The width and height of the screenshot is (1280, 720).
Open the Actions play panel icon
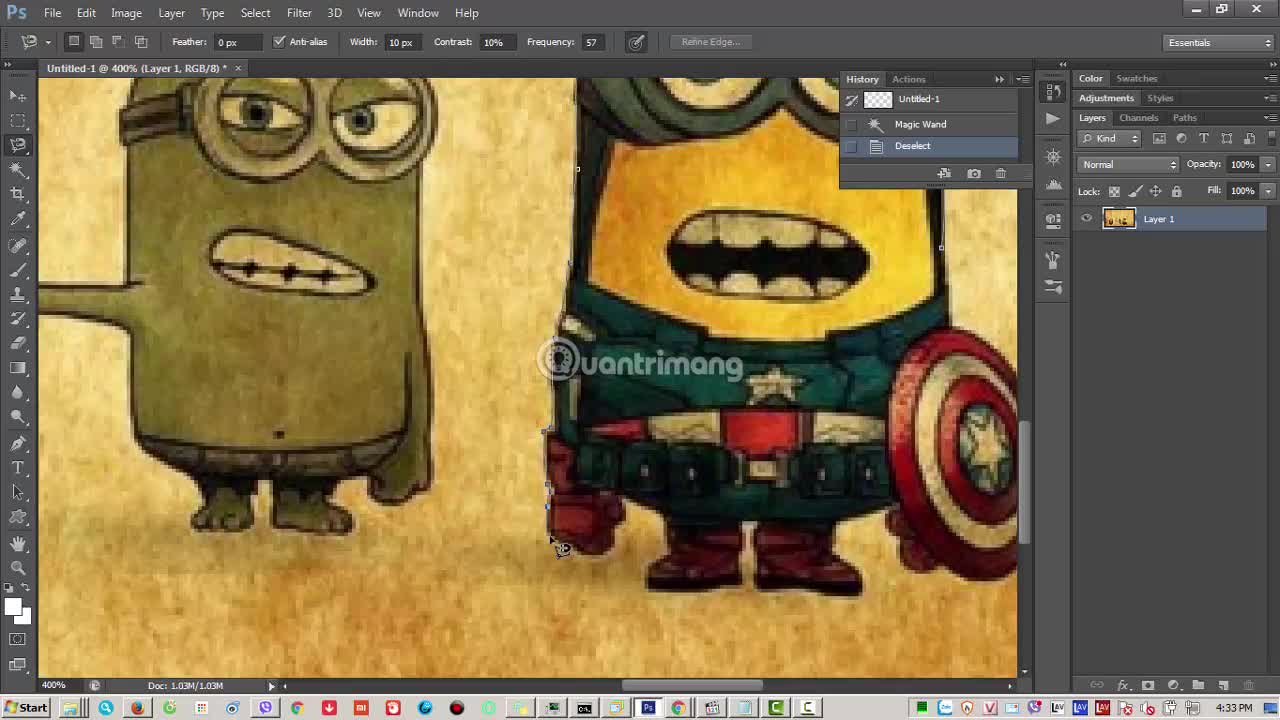(1053, 119)
